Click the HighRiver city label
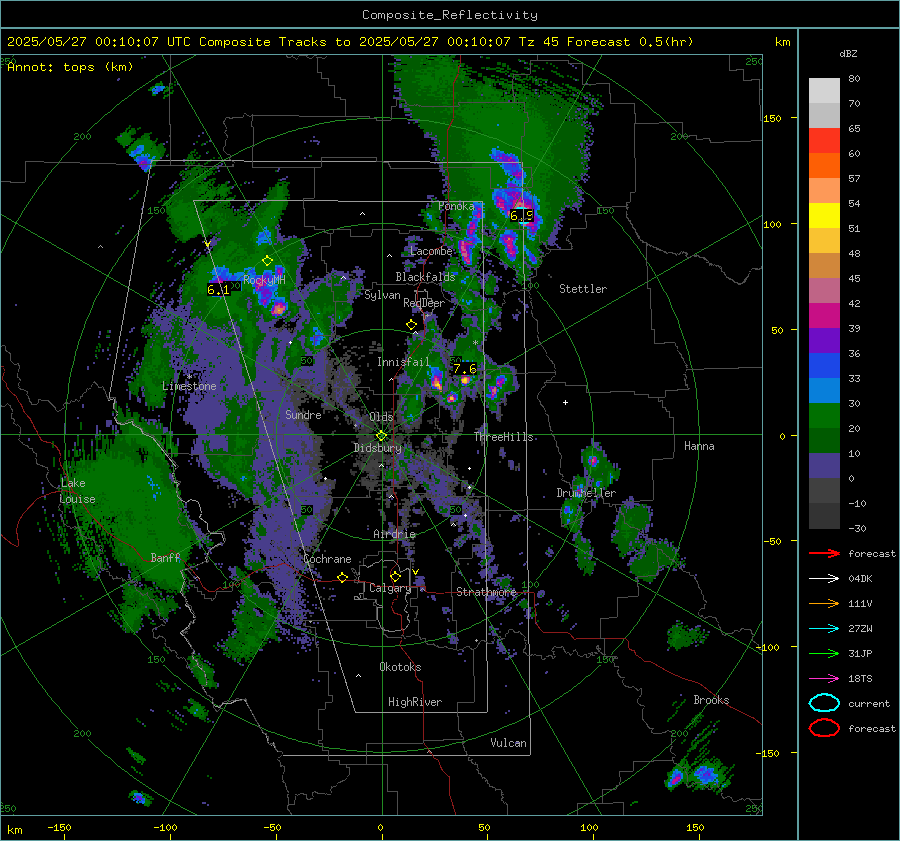Image resolution: width=900 pixels, height=841 pixels. coord(415,702)
